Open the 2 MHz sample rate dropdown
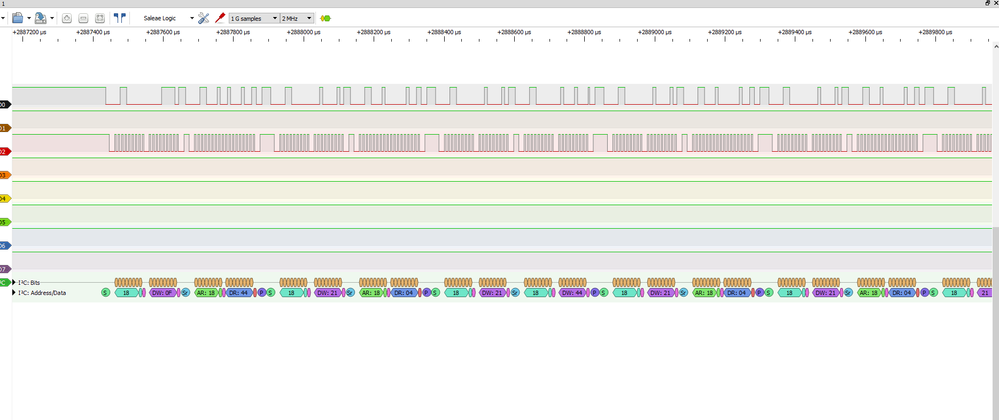Image resolution: width=999 pixels, height=420 pixels. (x=298, y=18)
